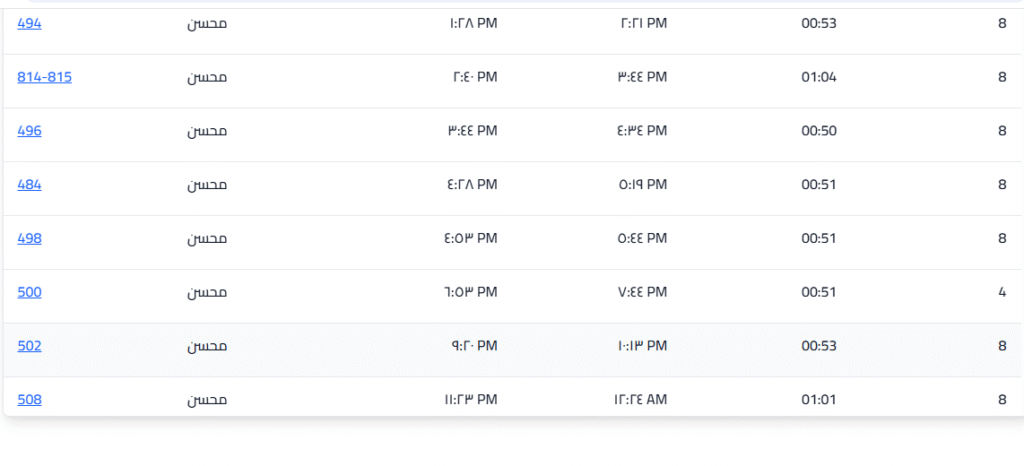Select the 500 link

(x=29, y=292)
